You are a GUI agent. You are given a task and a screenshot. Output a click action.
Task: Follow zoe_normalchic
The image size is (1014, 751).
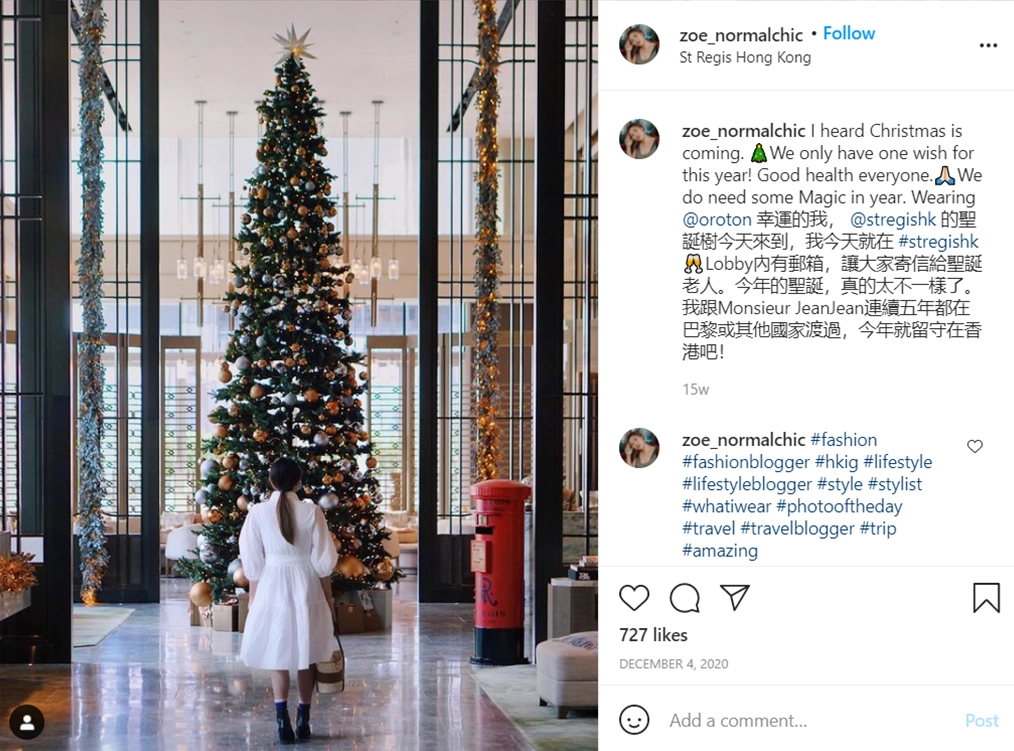[x=848, y=34]
